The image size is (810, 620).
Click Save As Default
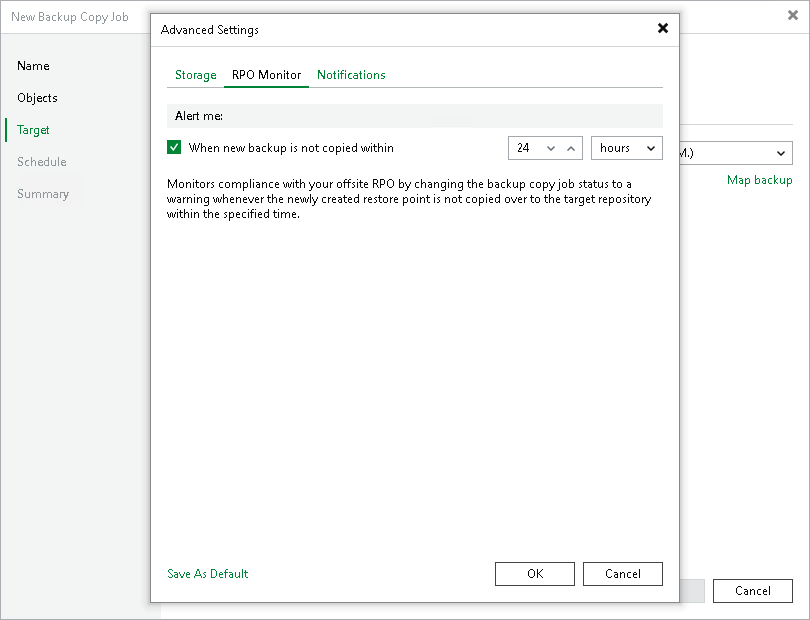(207, 574)
